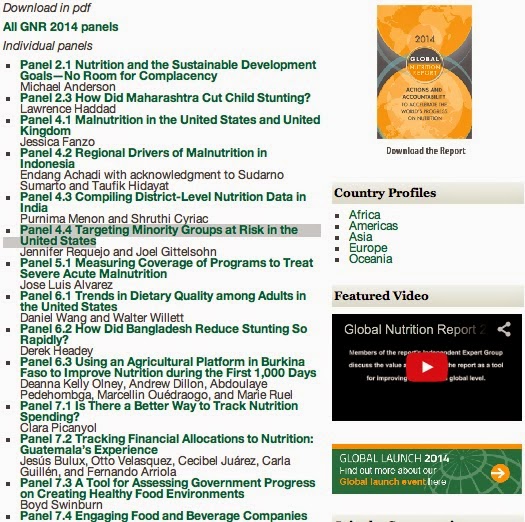This screenshot has width=525, height=522.
Task: Click the Global launch event banner text
Action: [x=393, y=482]
